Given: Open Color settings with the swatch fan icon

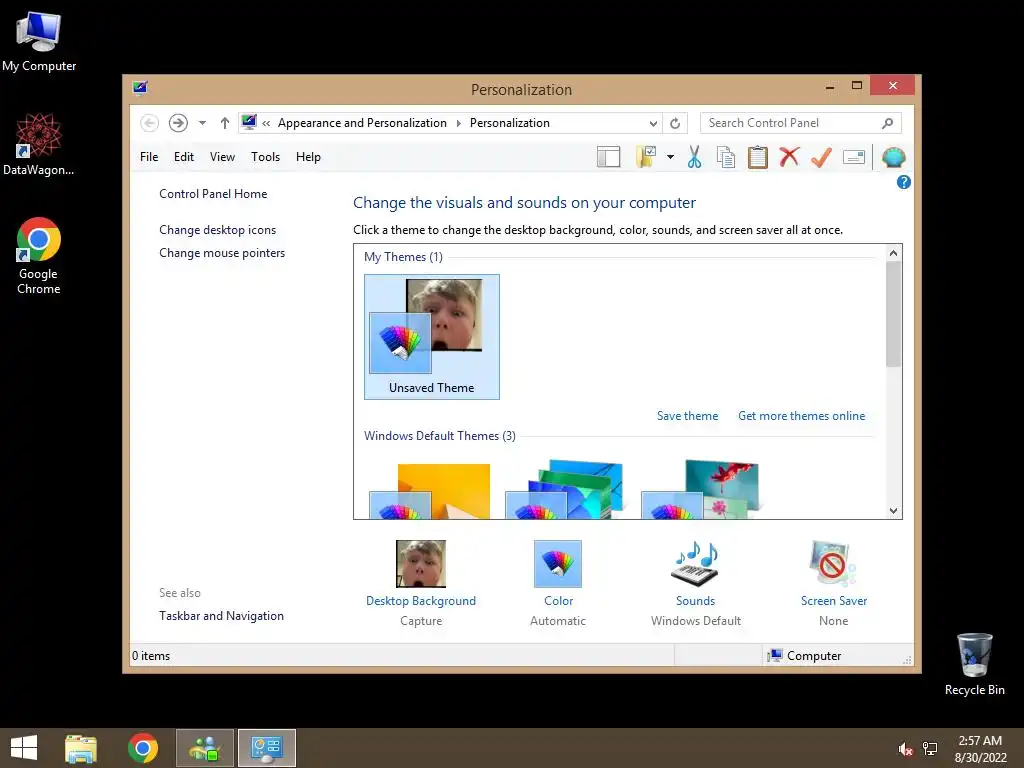Looking at the screenshot, I should 558,564.
